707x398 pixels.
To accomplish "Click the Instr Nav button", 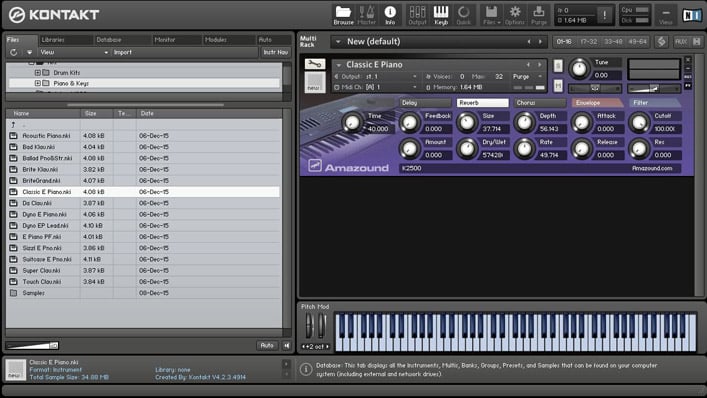I will click(x=275, y=52).
